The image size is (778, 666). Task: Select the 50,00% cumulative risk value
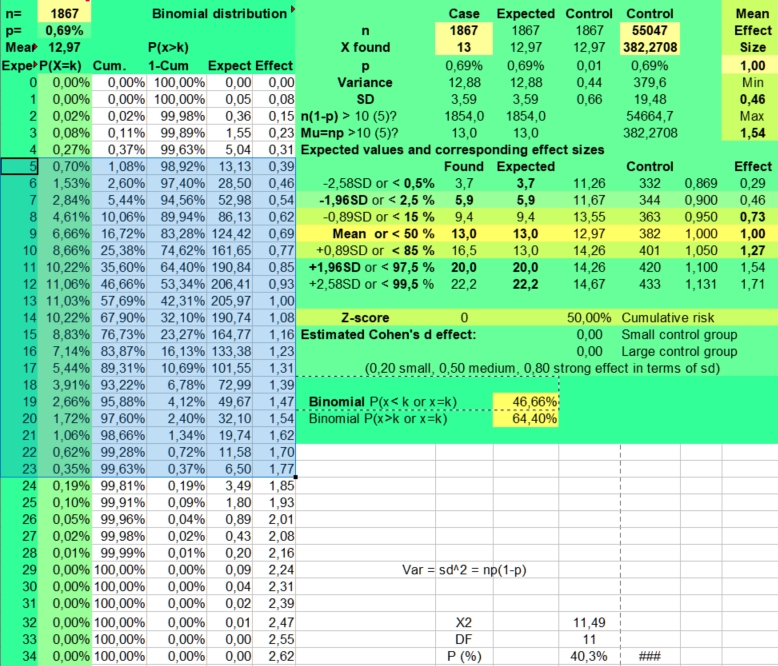pos(589,318)
